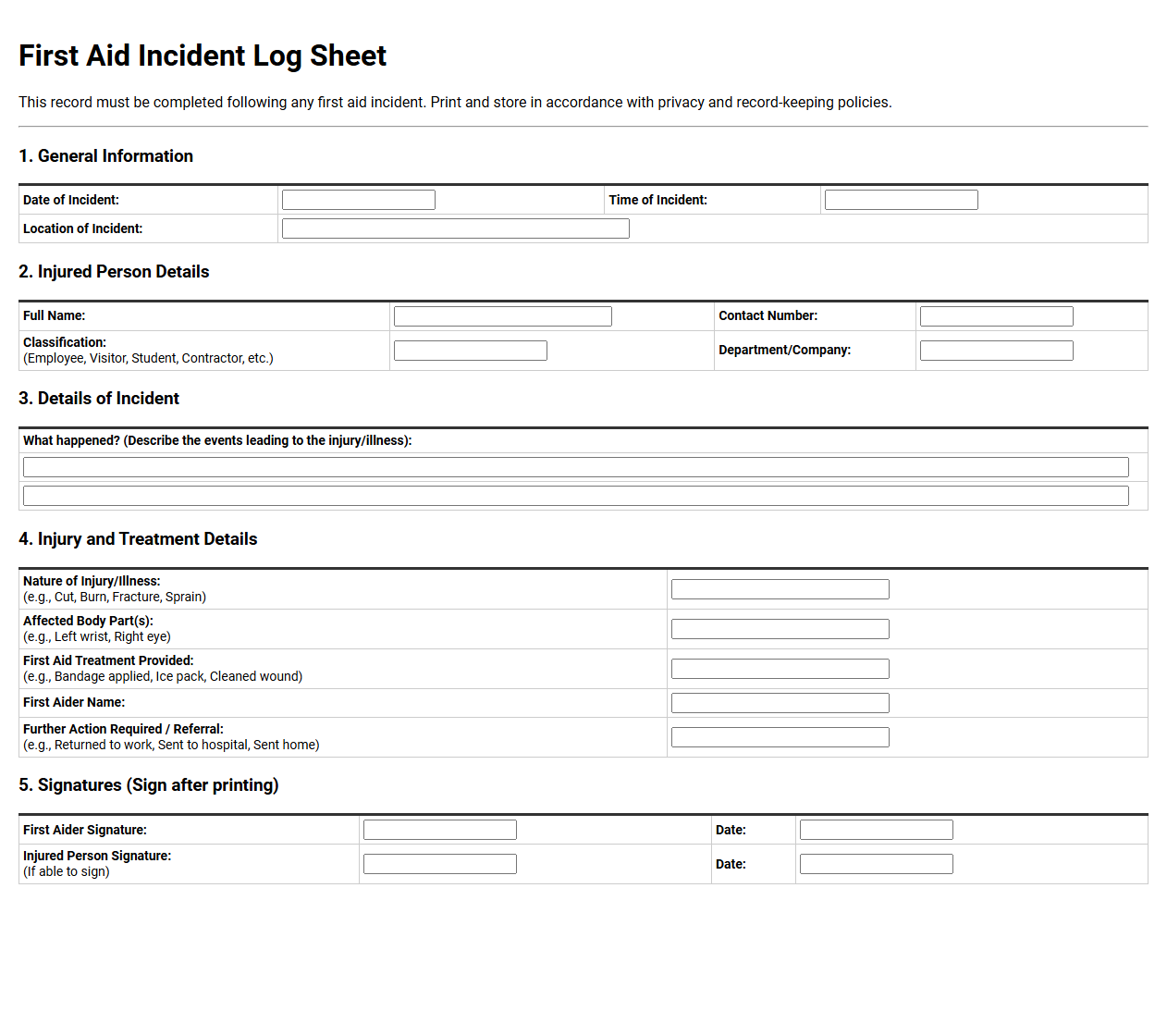This screenshot has width=1167, height=1036.
Task: Click the Further Action Required / Referral field
Action: point(780,737)
